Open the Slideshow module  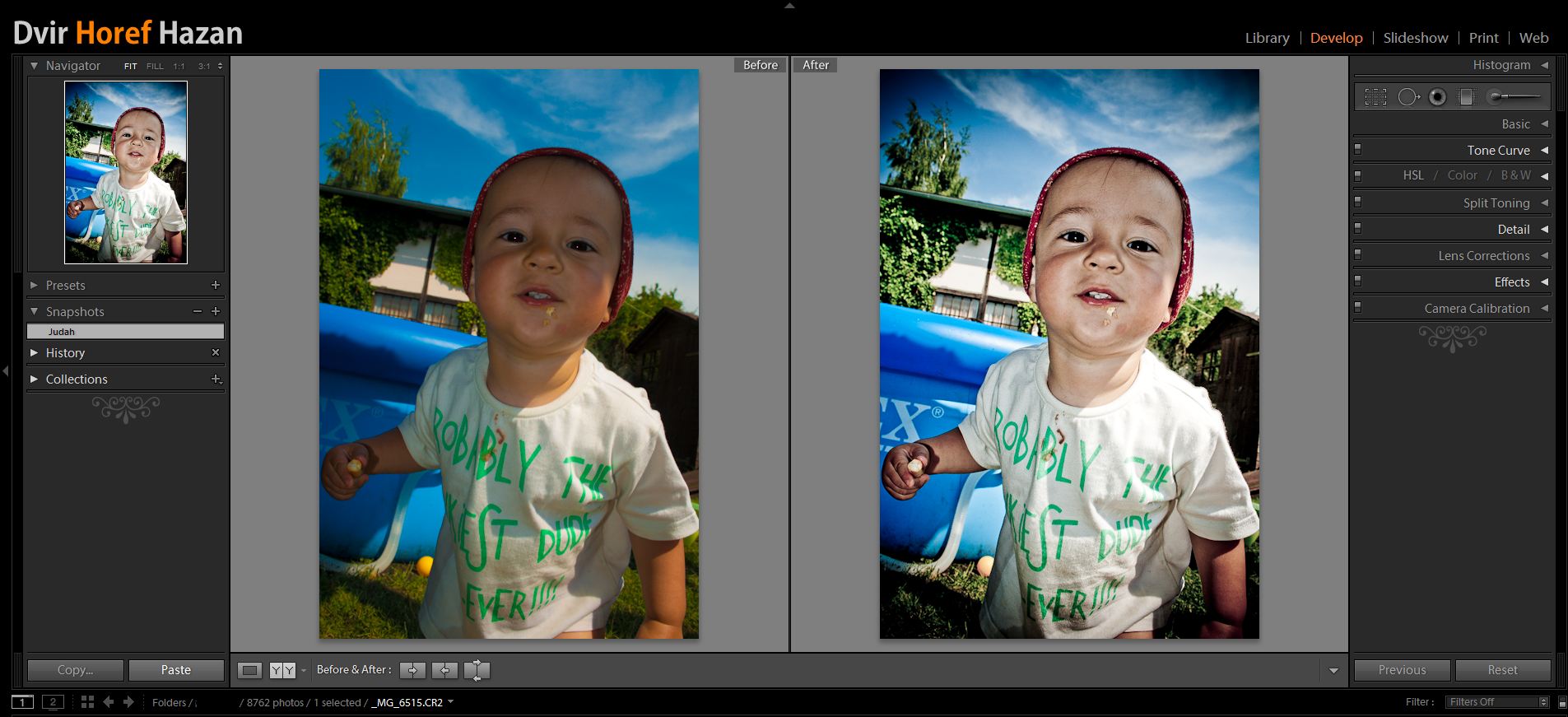(1415, 38)
